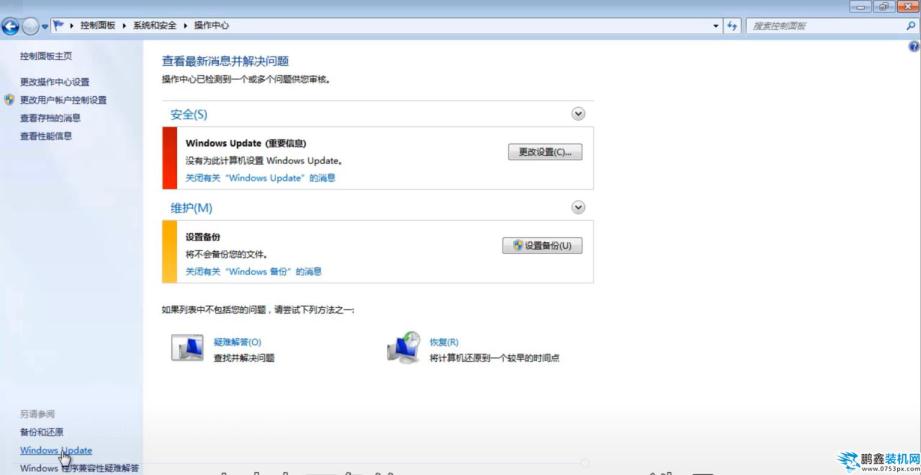
Task: Click the 设置备份(U) button
Action: [542, 245]
